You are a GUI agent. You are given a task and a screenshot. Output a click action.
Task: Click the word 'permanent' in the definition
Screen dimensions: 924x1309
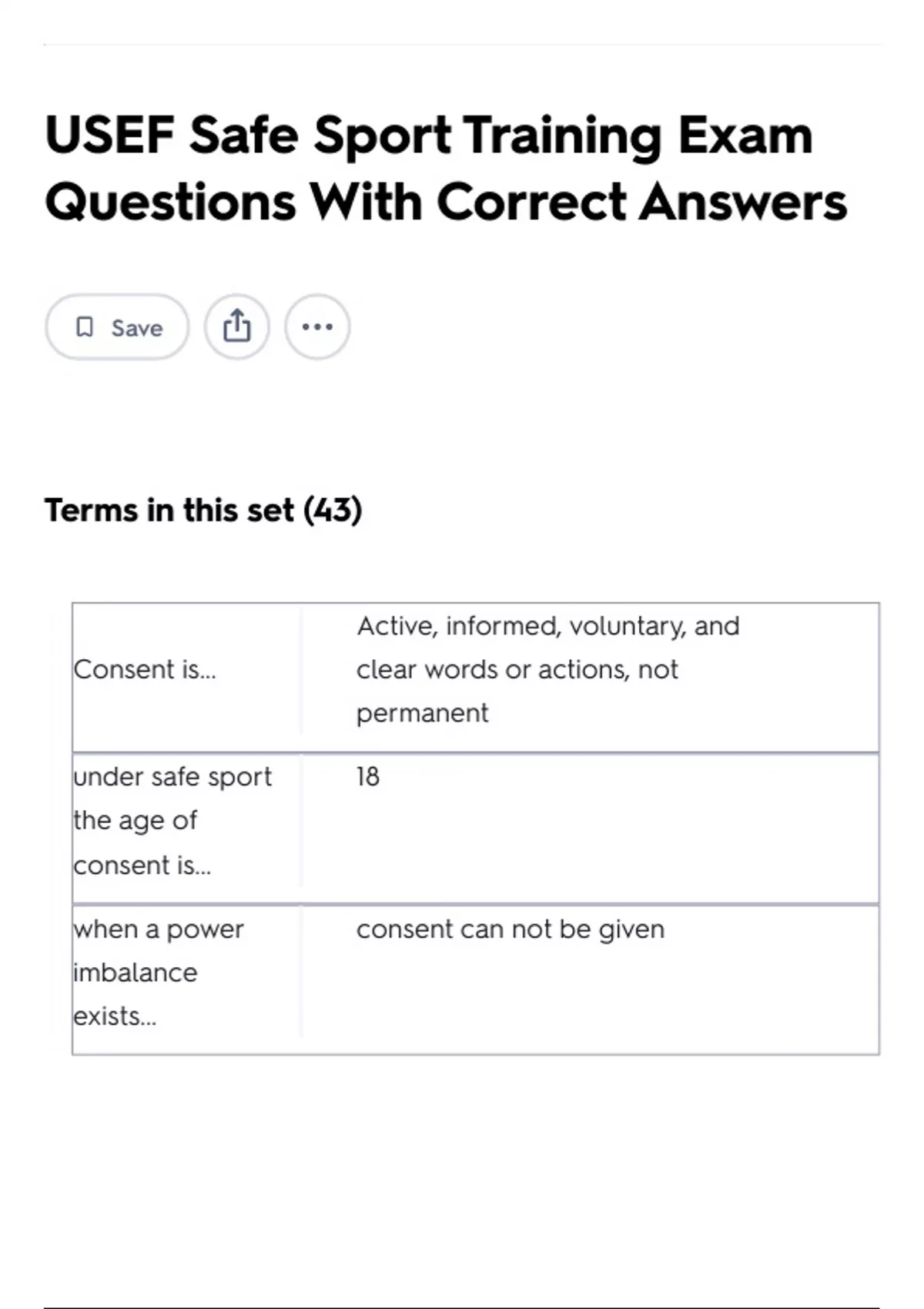click(x=422, y=713)
